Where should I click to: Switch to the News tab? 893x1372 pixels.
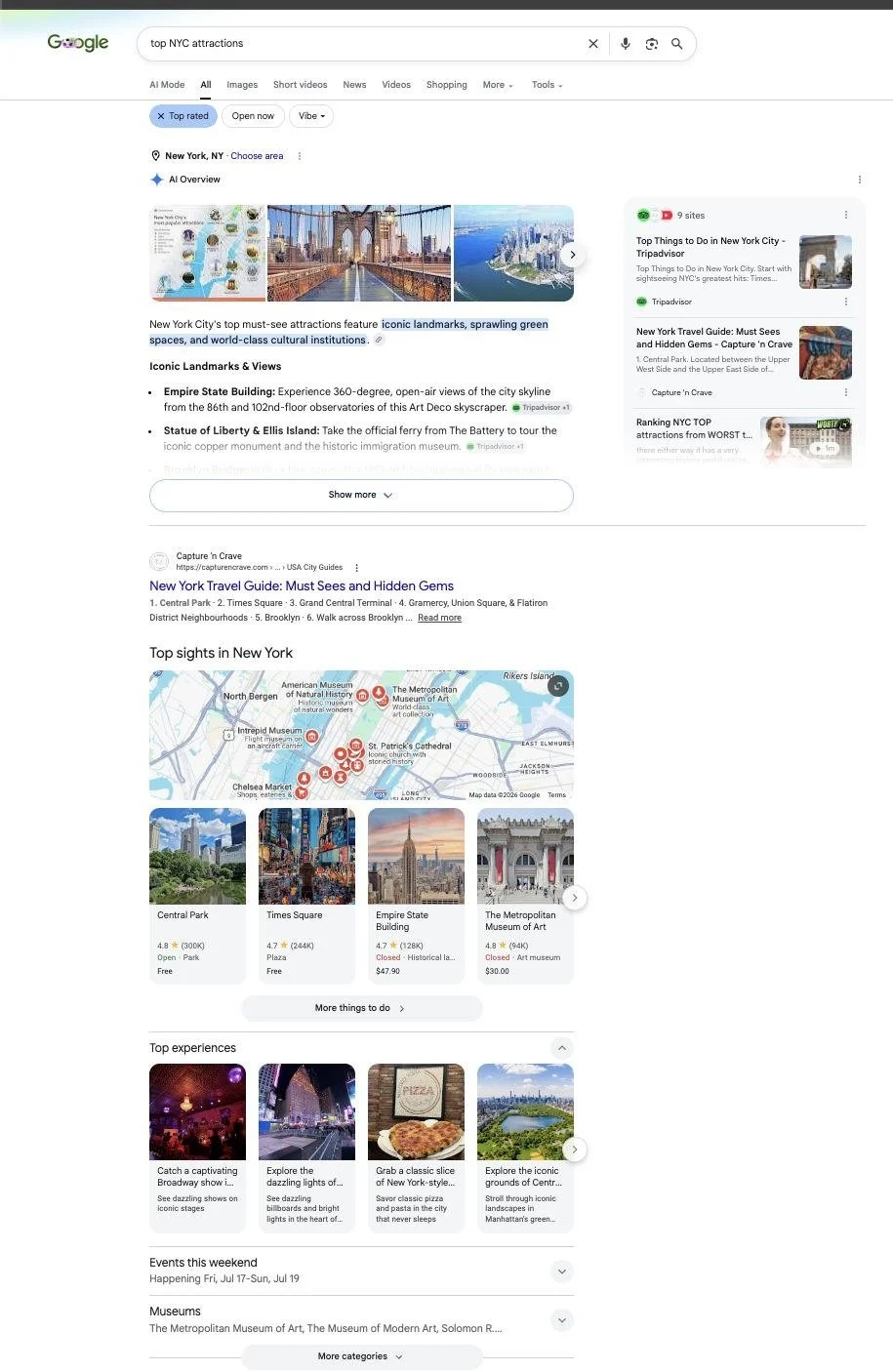pos(354,85)
